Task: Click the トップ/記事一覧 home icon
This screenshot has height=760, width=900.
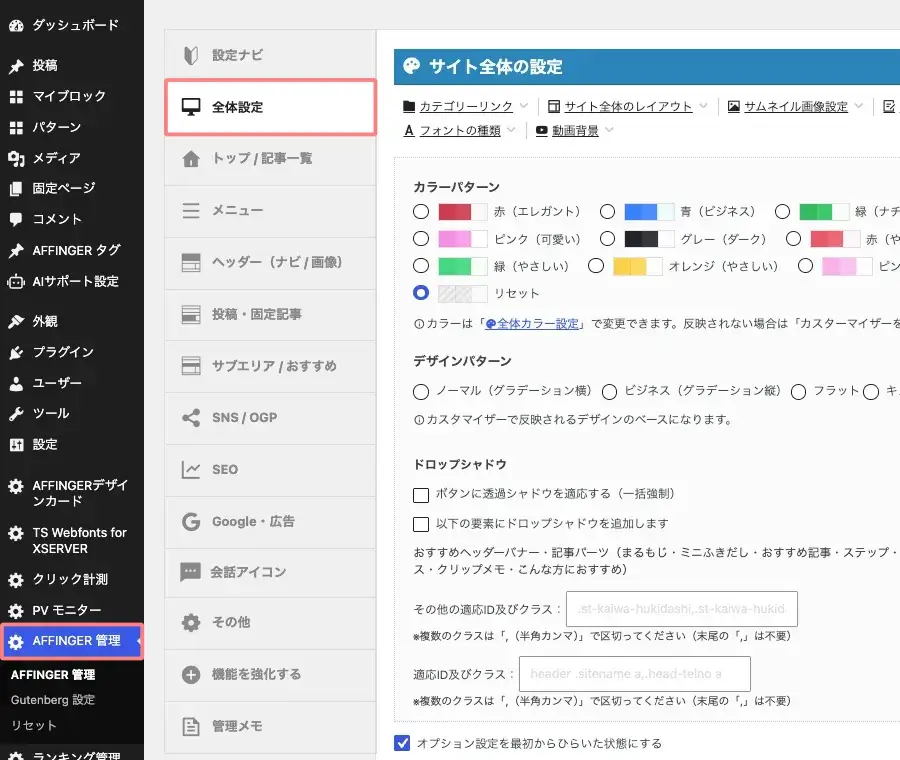Action: pos(191,158)
